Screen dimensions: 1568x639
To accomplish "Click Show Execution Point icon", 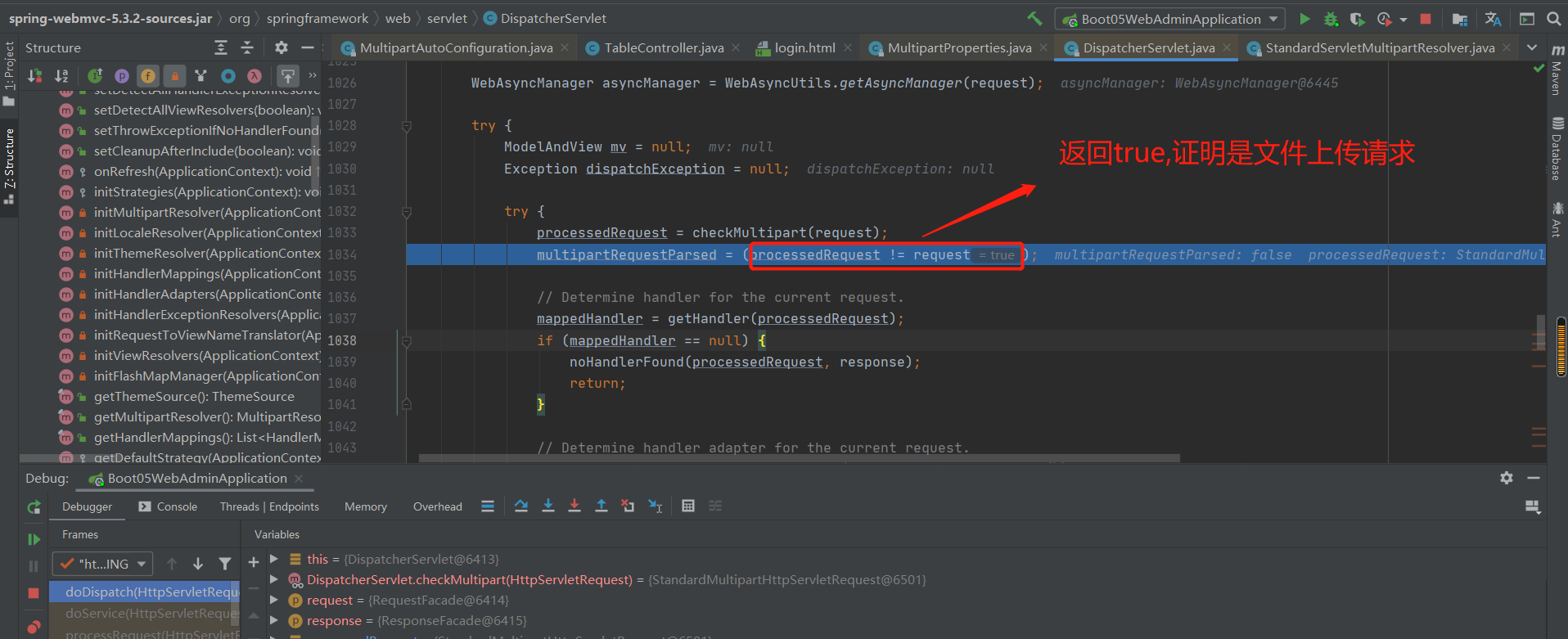I will [x=488, y=506].
